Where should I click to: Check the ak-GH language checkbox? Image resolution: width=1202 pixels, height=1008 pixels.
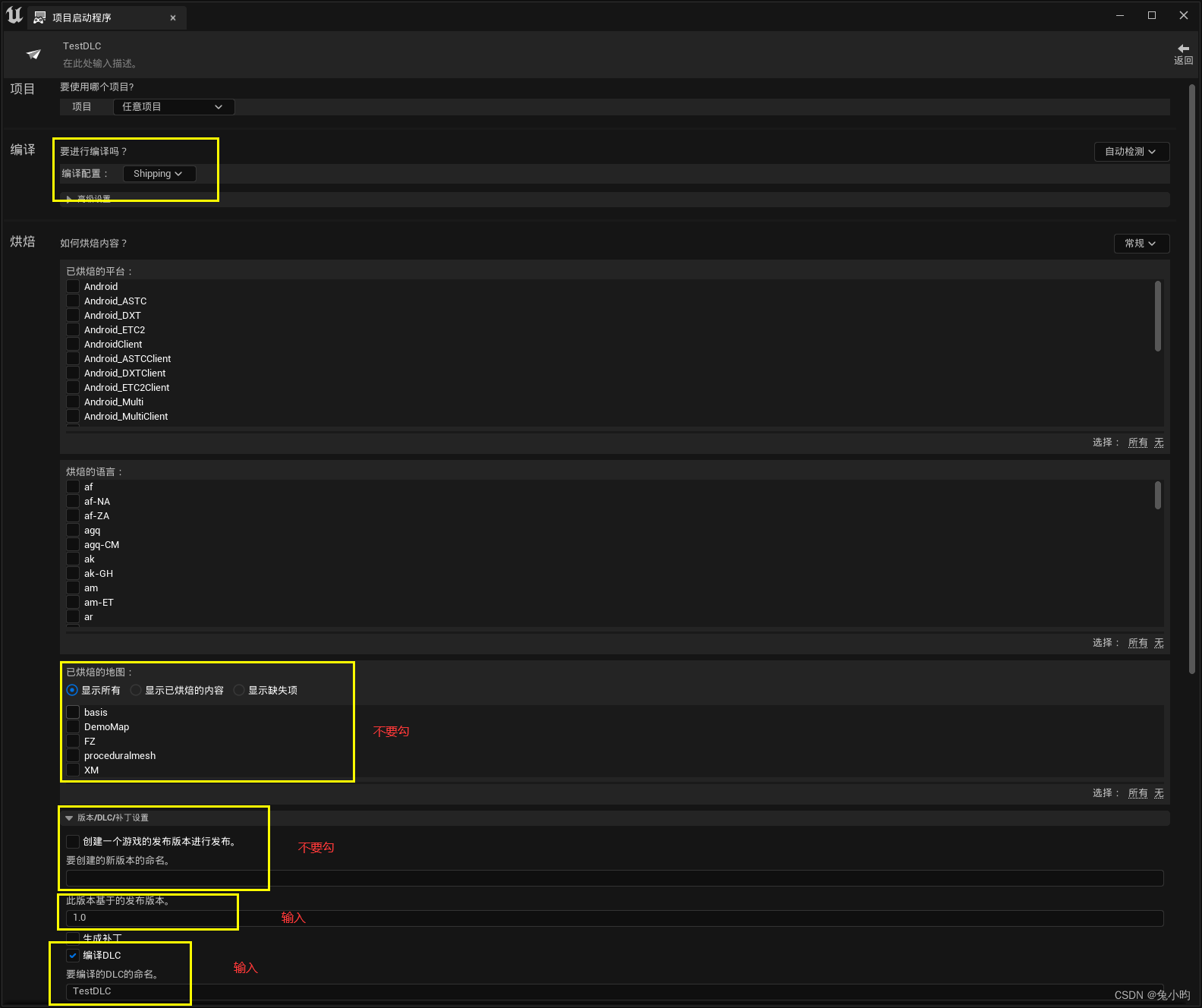point(73,573)
